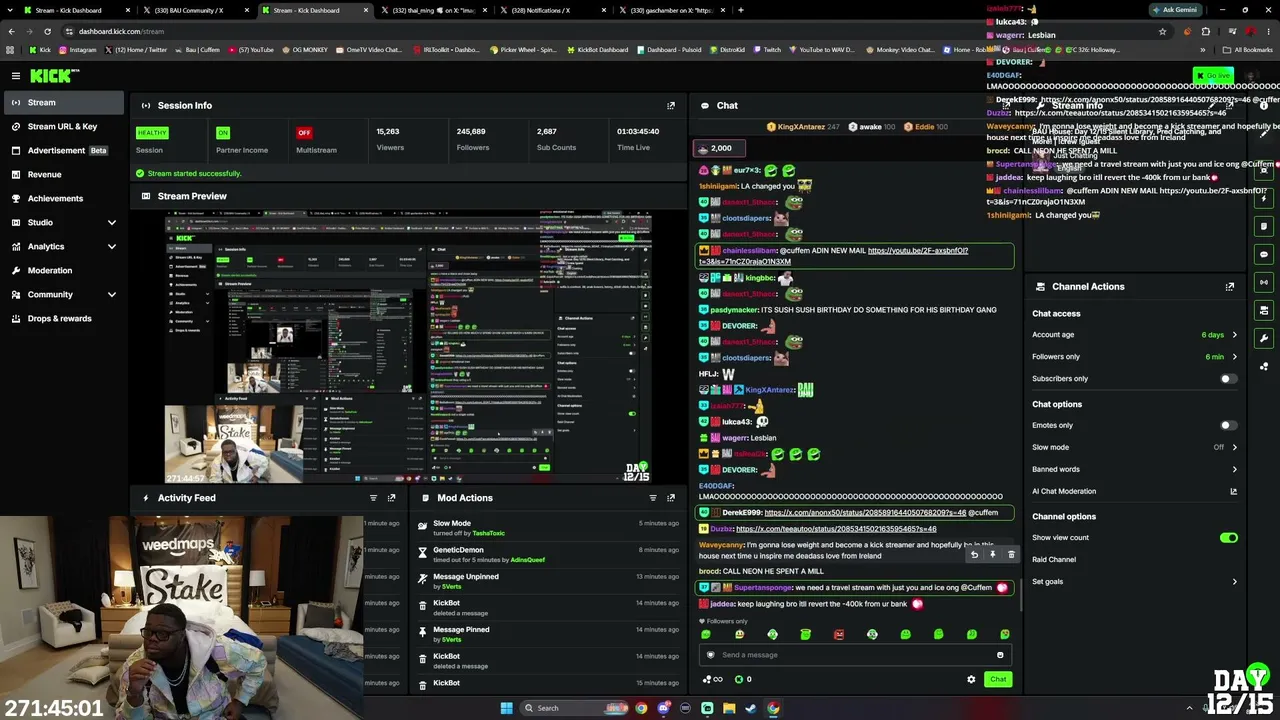Viewport: 1280px width, 720px height.
Task: Reload the browser page
Action: (47, 31)
